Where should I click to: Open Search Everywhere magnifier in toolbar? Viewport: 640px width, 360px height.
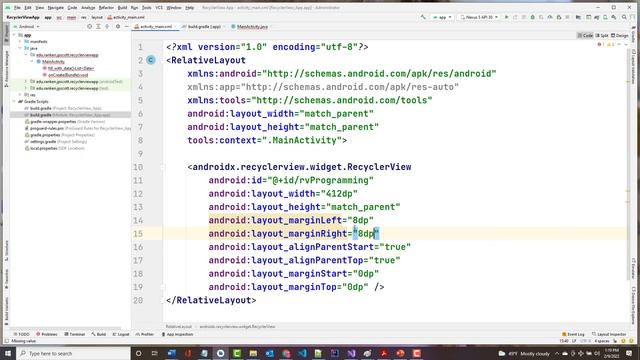pyautogui.click(x=624, y=17)
